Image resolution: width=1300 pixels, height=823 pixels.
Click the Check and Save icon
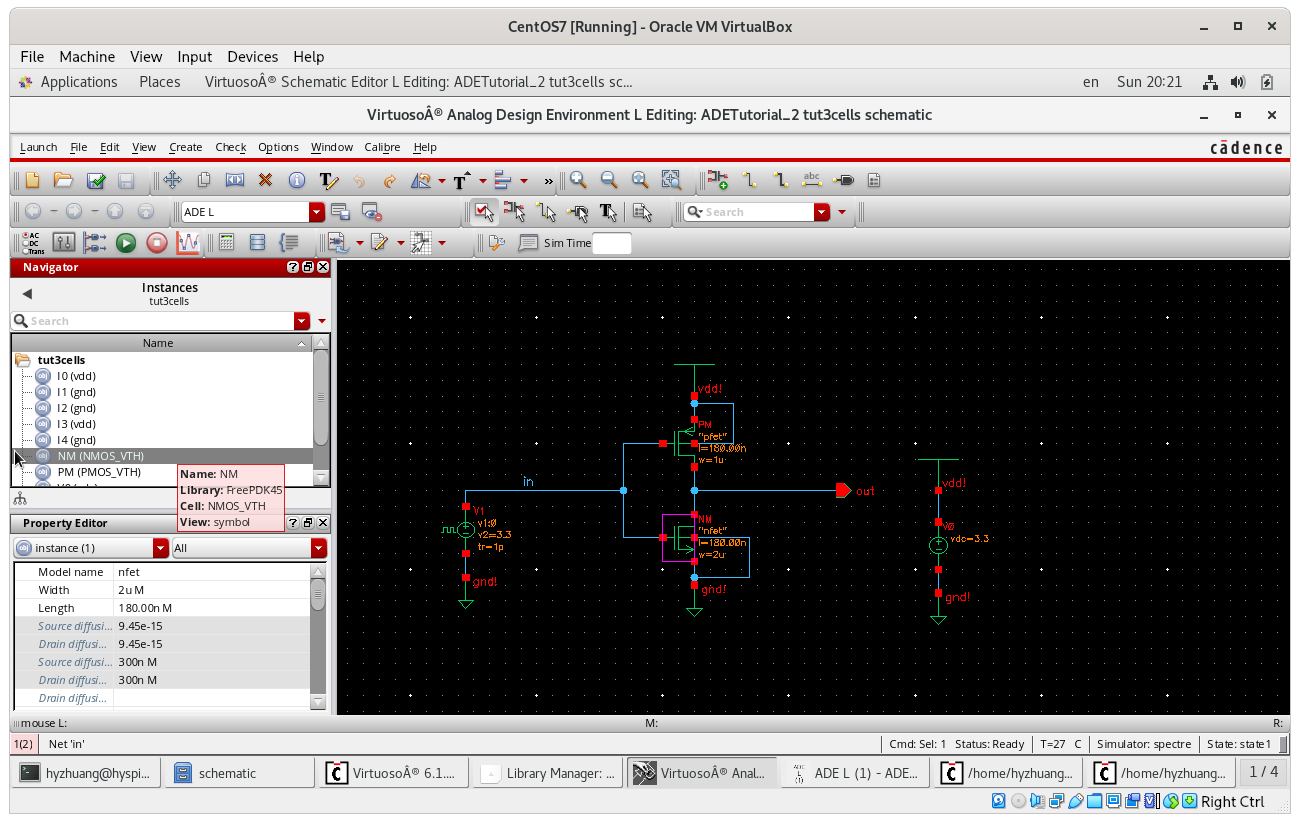[x=96, y=181]
